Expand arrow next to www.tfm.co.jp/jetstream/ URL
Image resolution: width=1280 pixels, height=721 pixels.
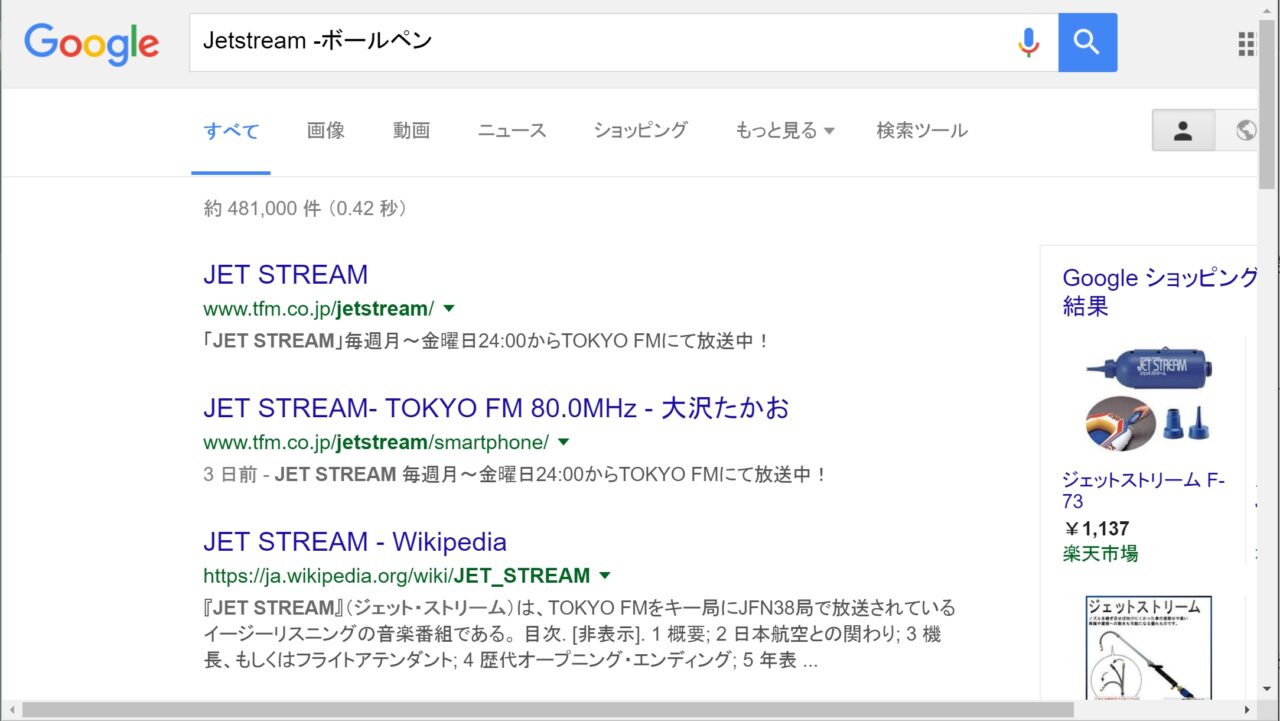tap(449, 308)
